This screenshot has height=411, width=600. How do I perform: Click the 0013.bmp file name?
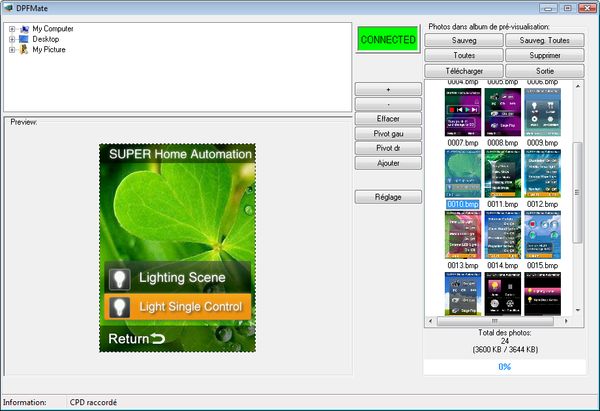(x=463, y=265)
